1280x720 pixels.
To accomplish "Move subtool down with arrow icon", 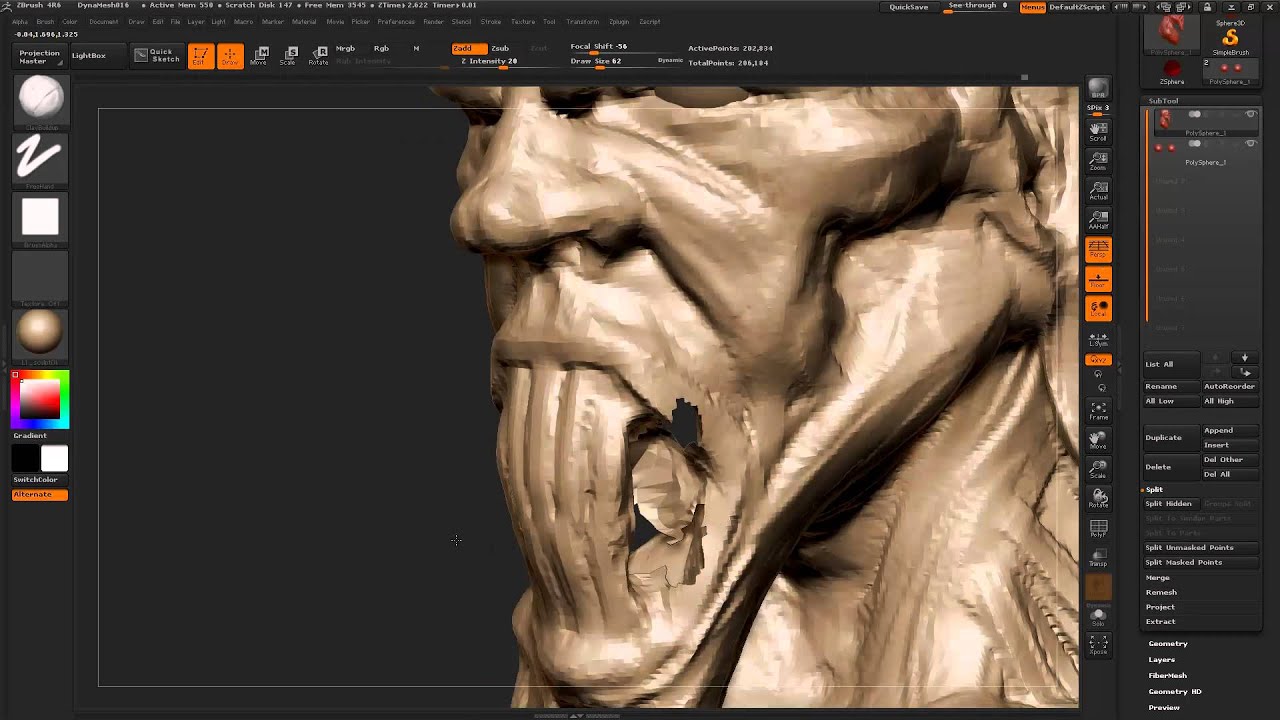I will 1245,358.
